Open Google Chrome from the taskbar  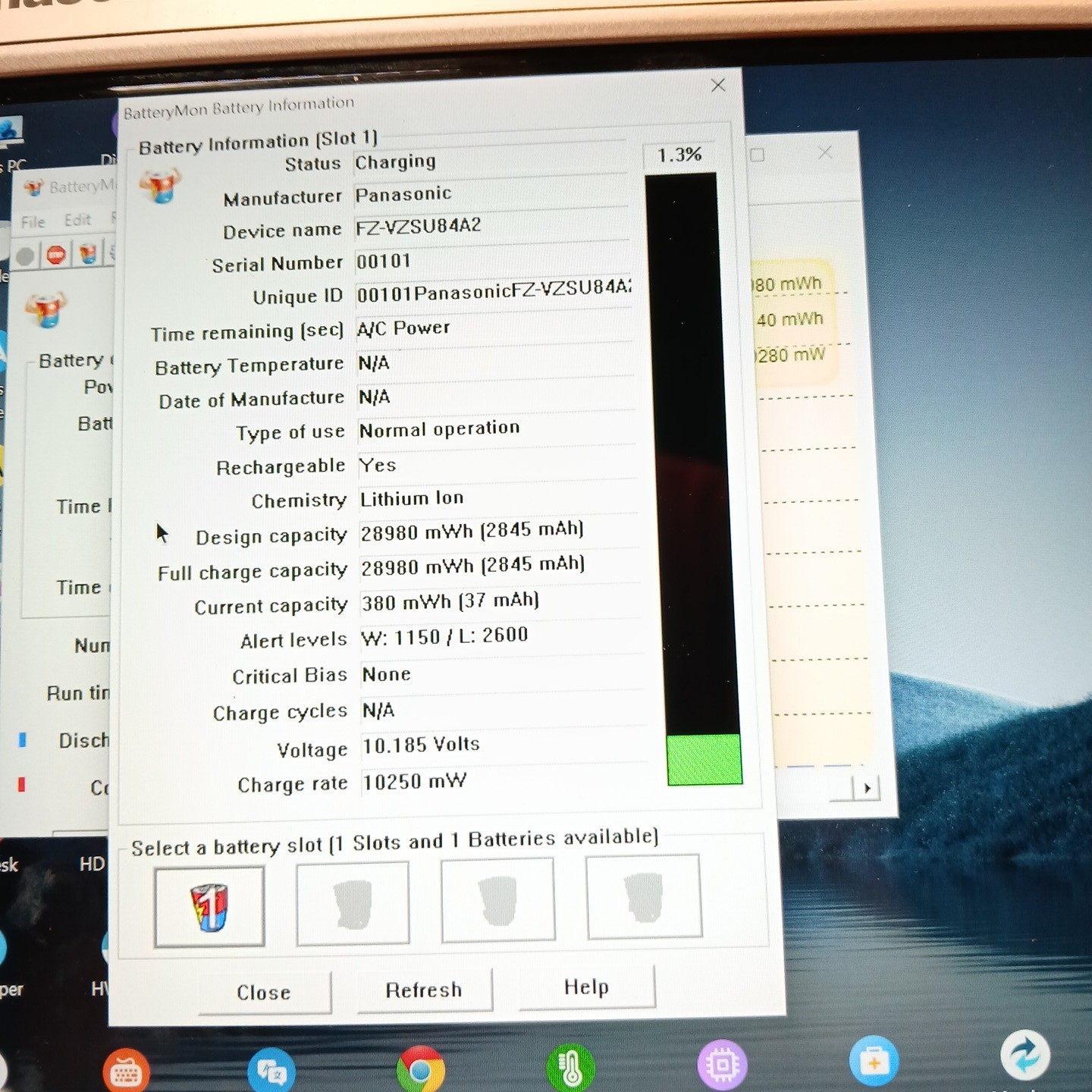(x=420, y=1069)
